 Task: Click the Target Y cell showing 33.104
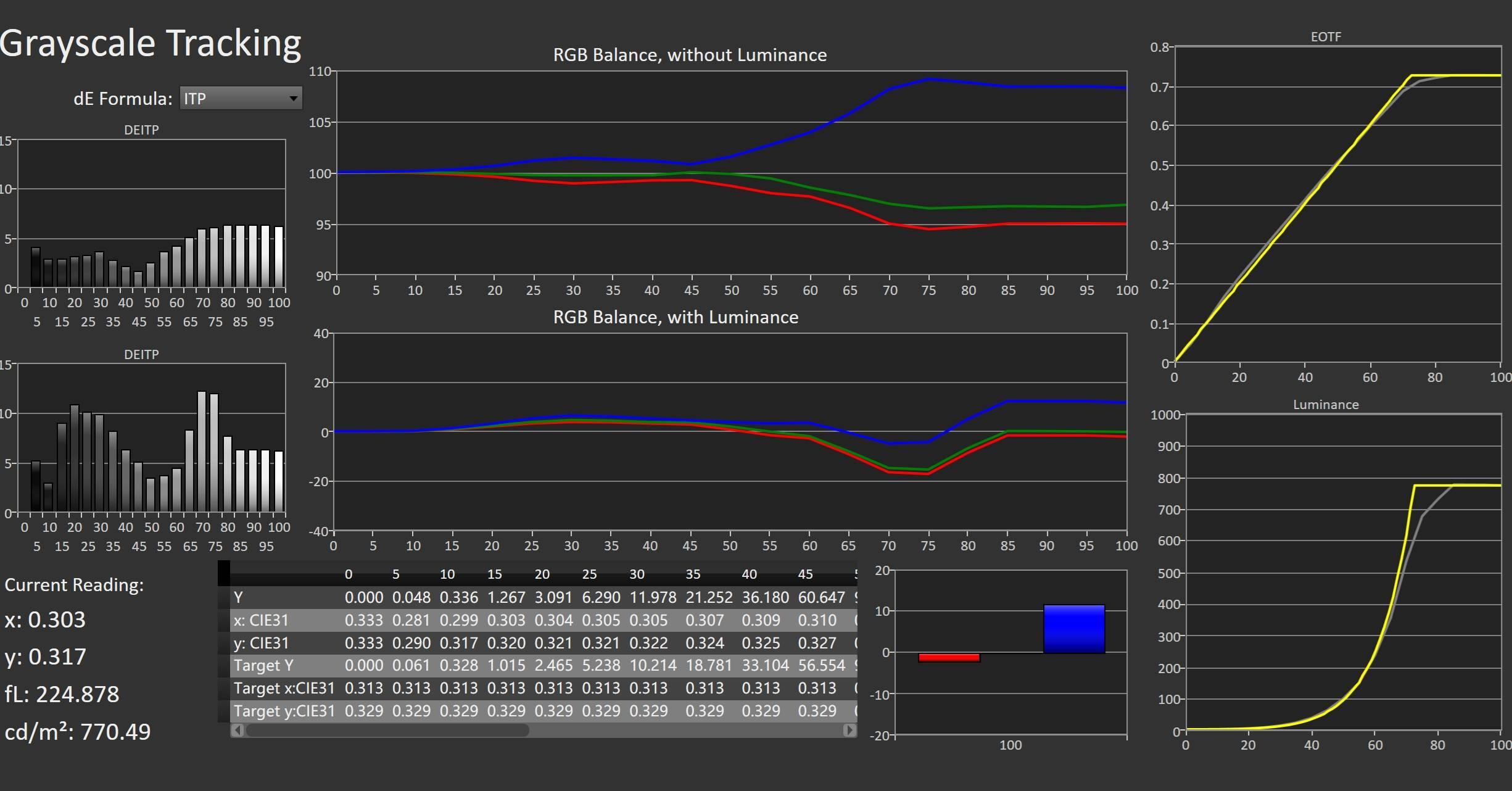(x=765, y=666)
